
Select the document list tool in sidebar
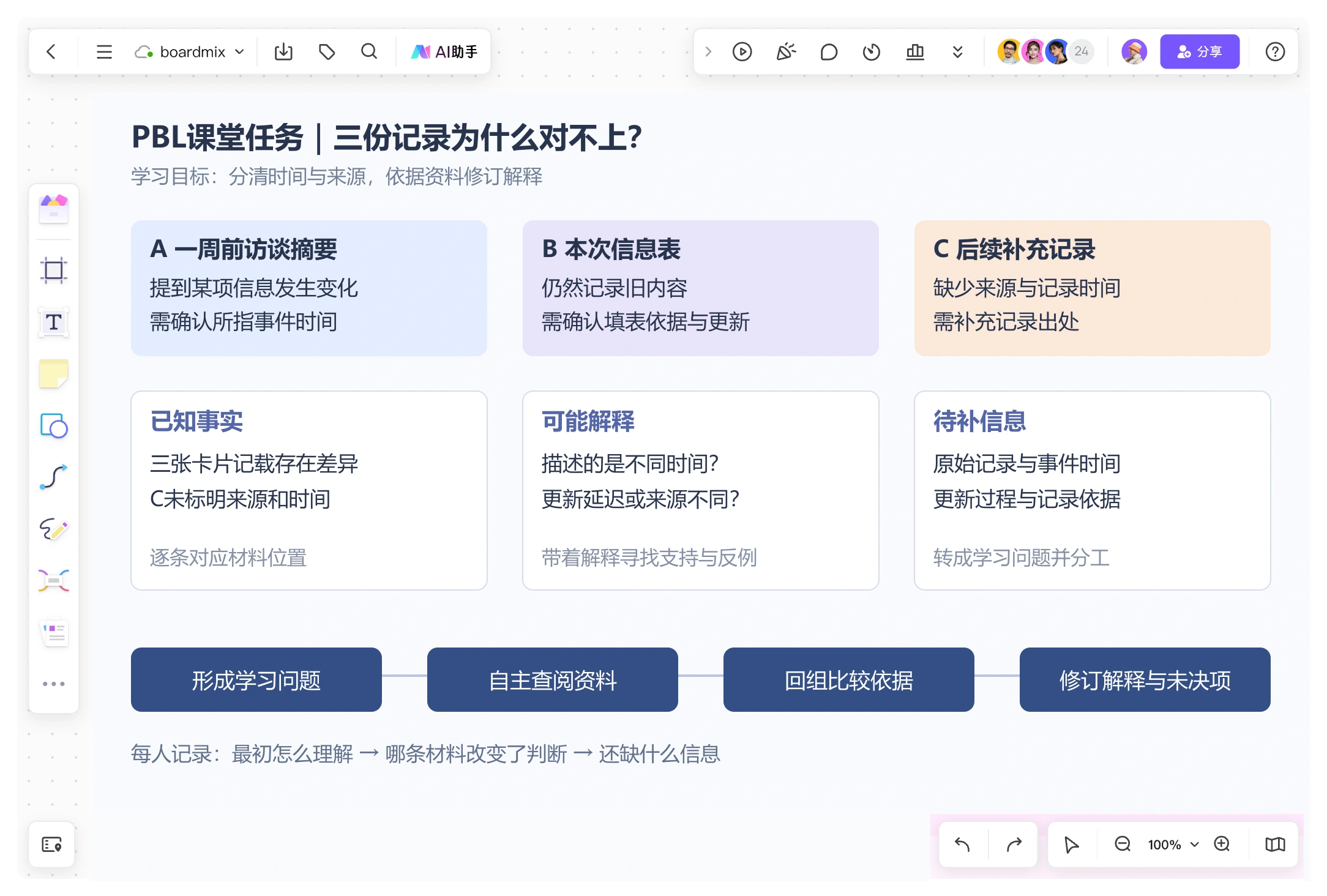click(54, 632)
